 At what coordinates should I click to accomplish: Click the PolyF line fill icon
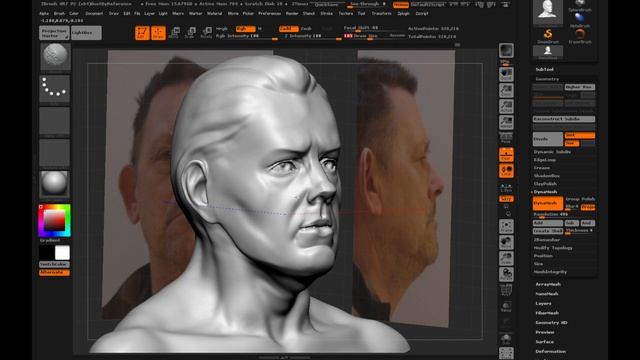[x=506, y=290]
